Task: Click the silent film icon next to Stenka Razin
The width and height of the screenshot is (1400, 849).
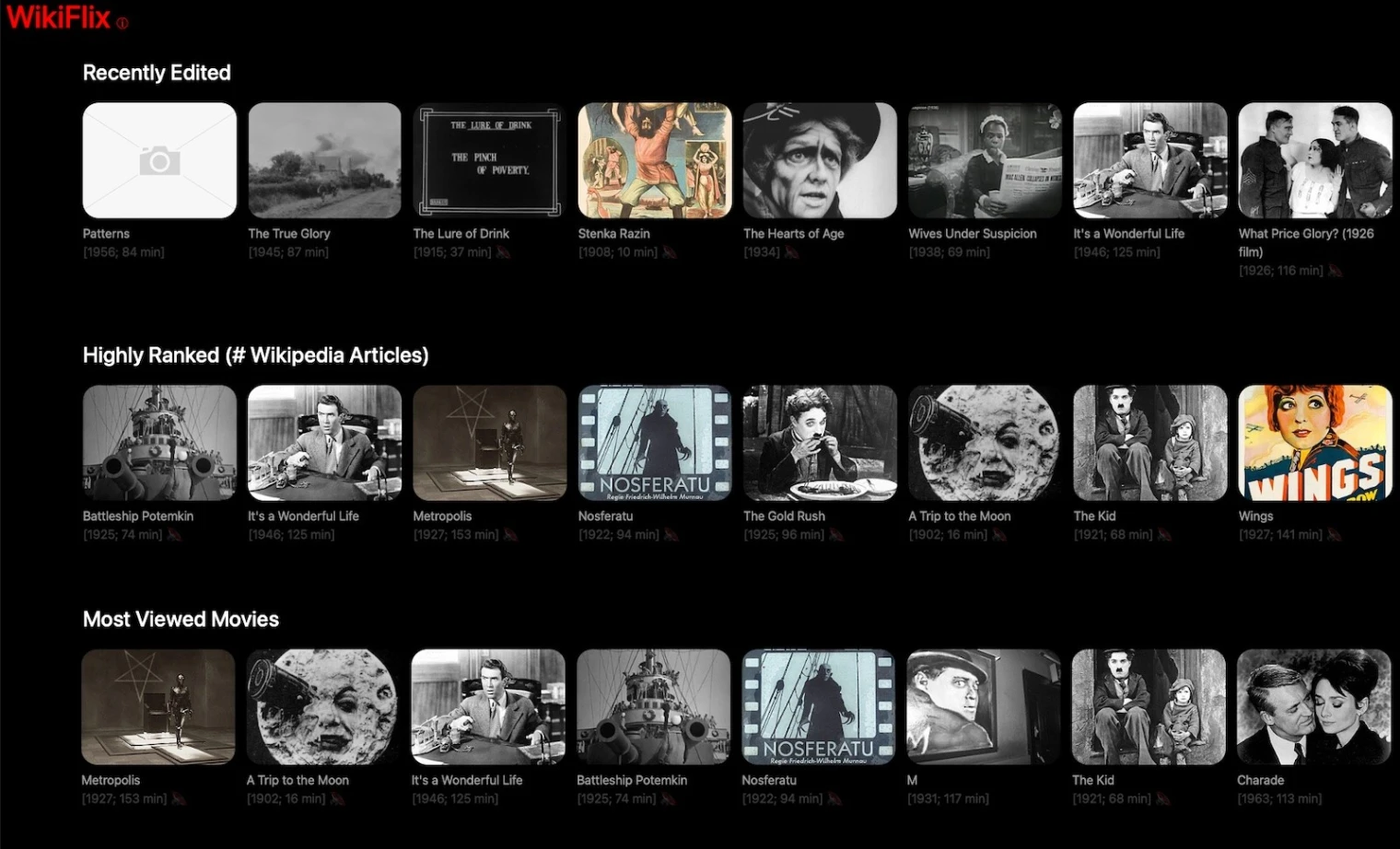Action: [668, 251]
